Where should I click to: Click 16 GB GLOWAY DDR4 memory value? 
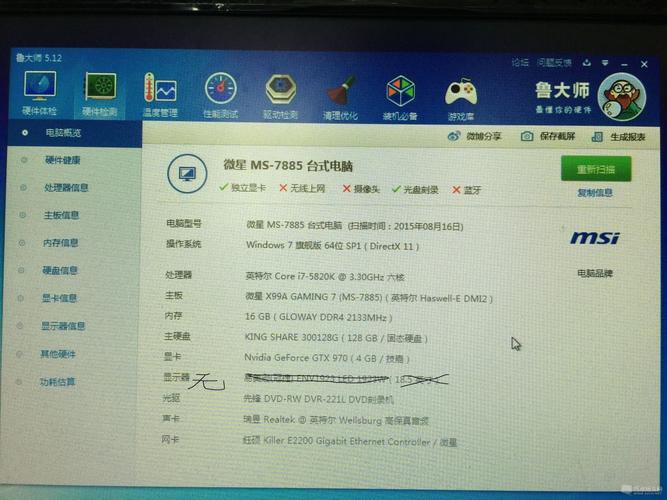tap(318, 317)
